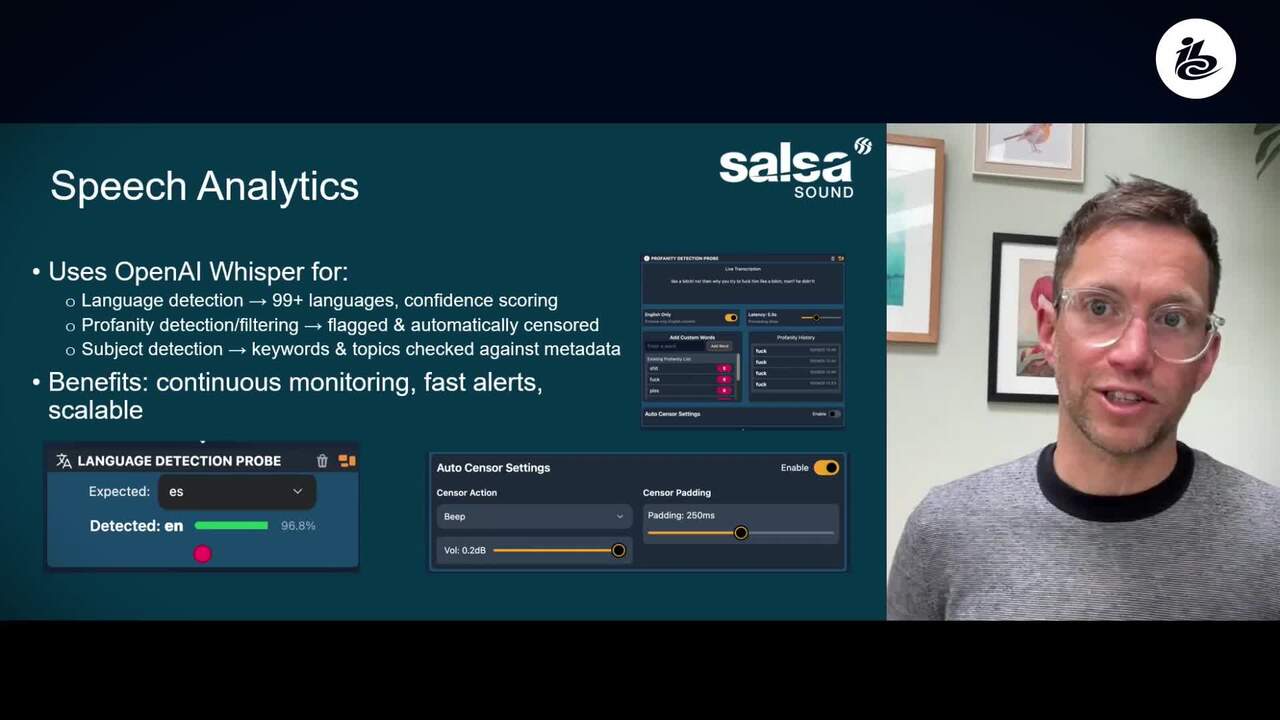Click the Salsa Sound logo
Viewport: 1280px width, 720px height.
795,167
